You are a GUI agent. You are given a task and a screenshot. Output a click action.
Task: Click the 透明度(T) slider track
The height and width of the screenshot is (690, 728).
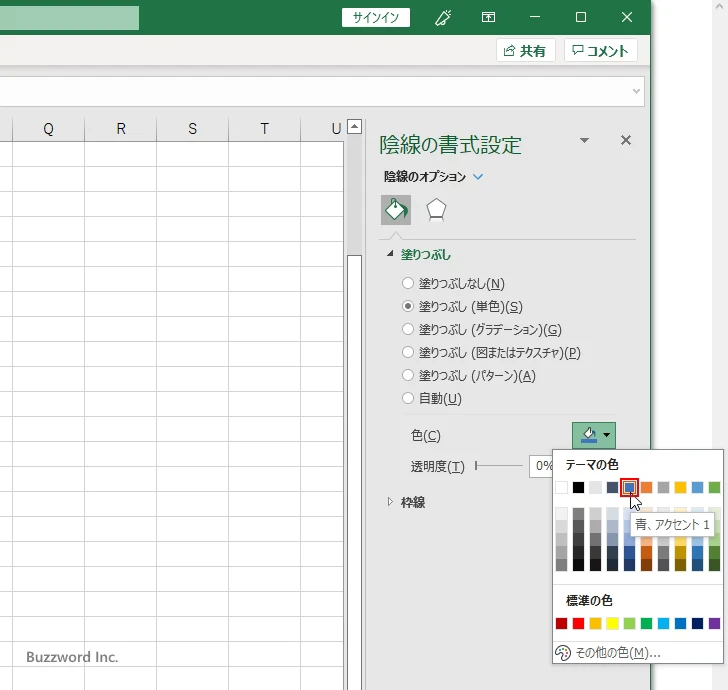coord(499,466)
